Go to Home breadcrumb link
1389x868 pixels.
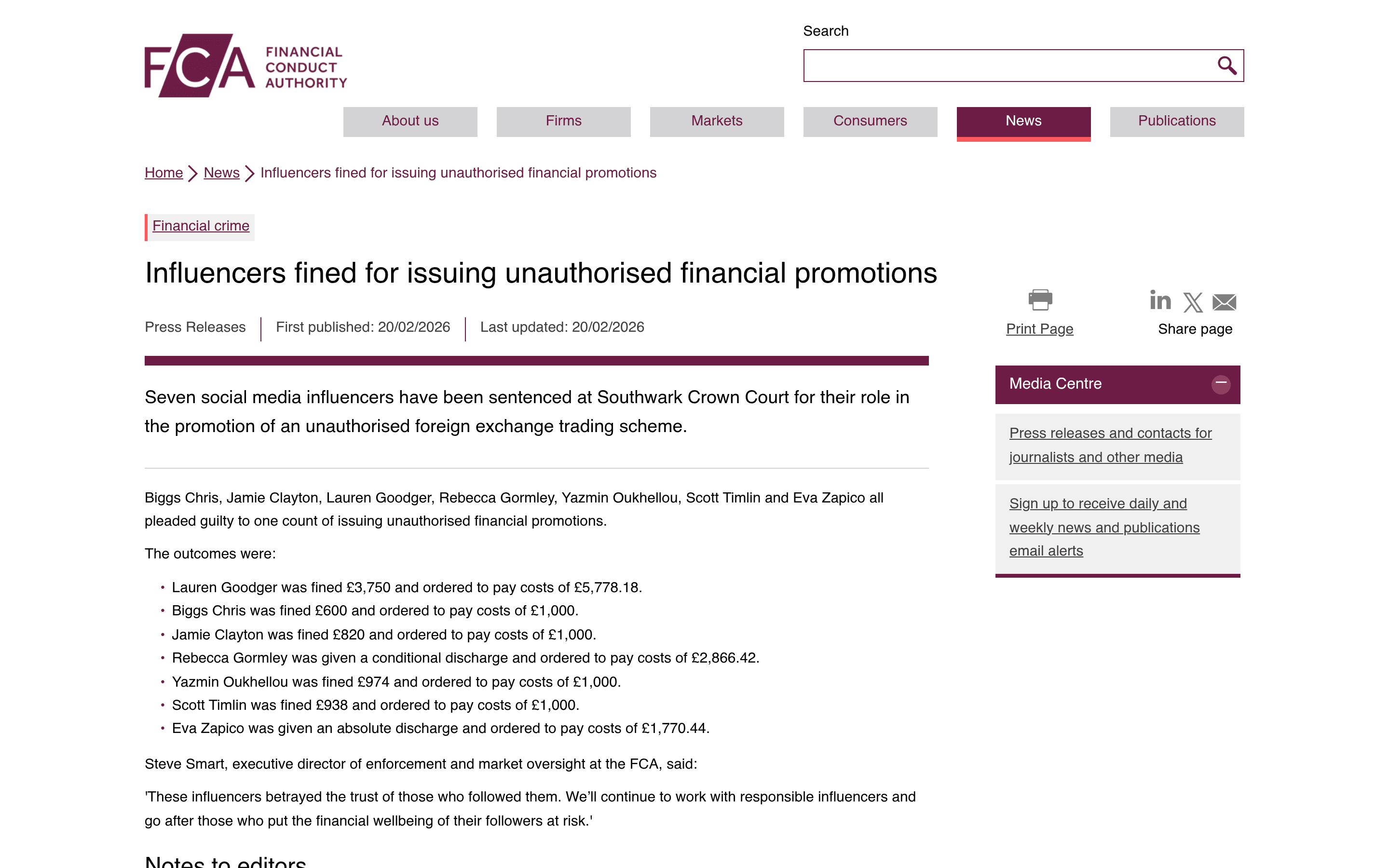coord(163,173)
